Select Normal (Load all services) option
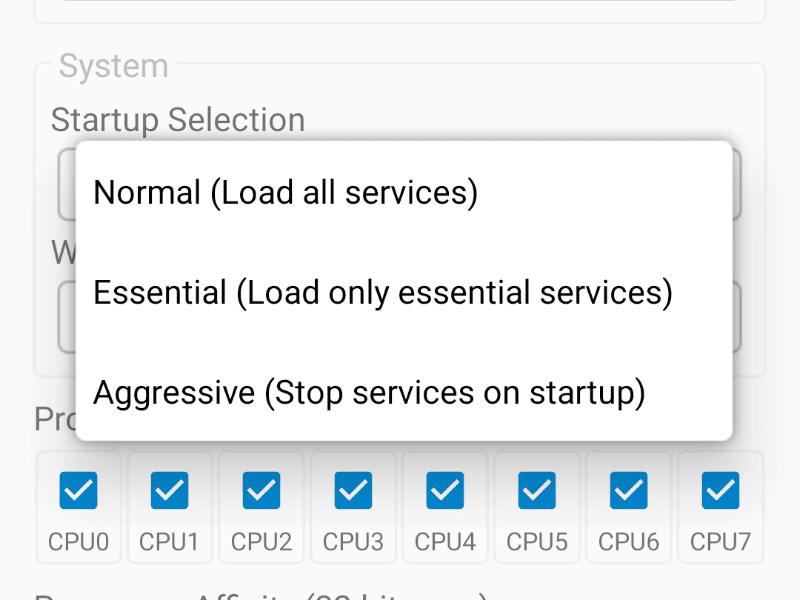Viewport: 800px width, 600px height. coord(285,192)
